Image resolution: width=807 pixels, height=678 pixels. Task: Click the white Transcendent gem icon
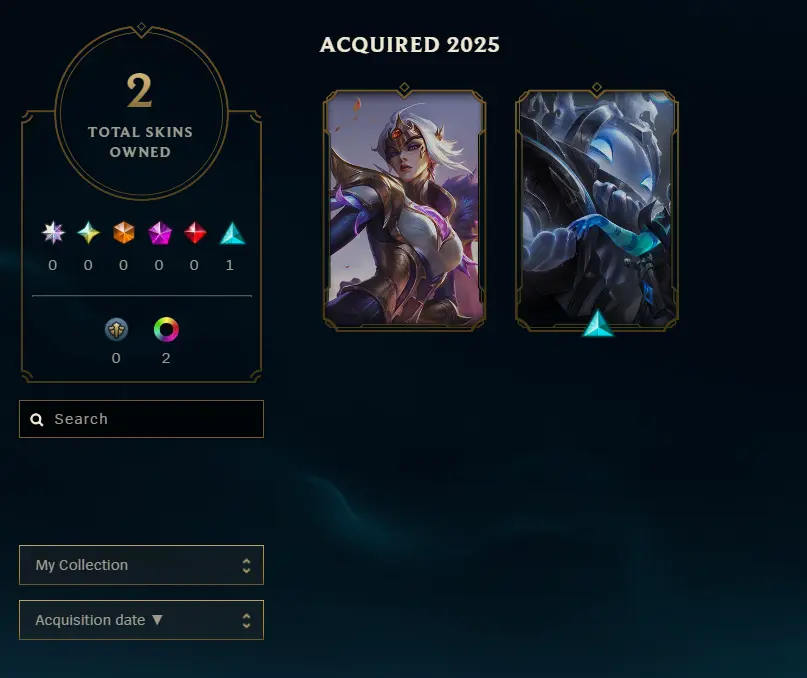click(53, 233)
